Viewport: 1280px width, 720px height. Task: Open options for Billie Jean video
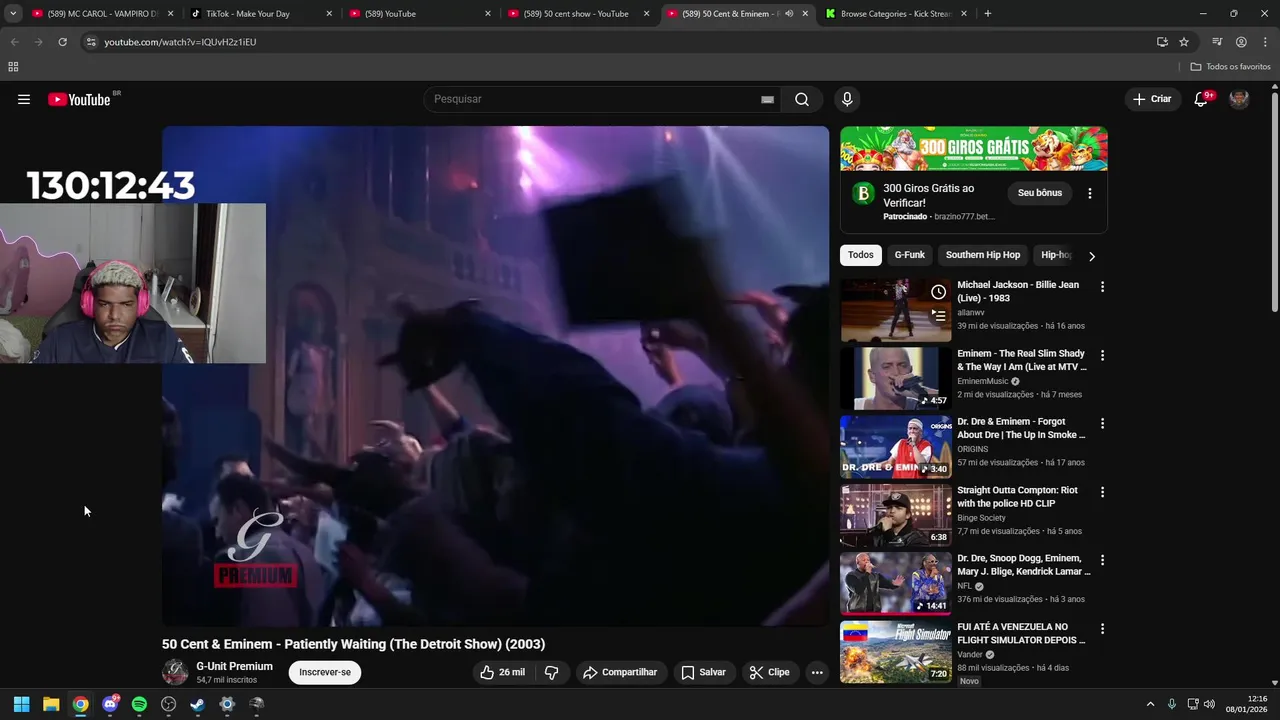coord(1102,287)
